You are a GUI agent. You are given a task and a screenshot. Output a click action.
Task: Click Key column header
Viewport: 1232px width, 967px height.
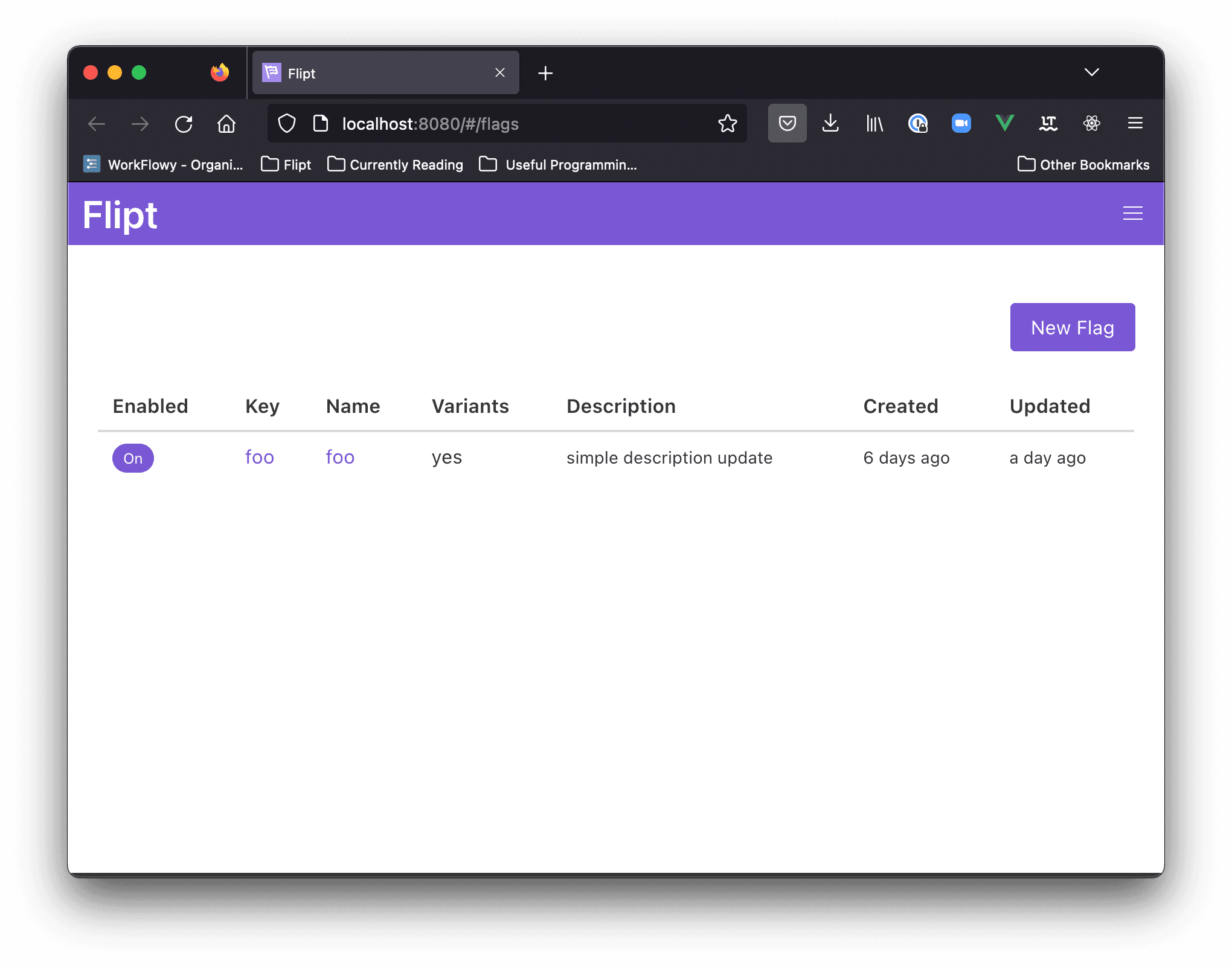tap(262, 406)
